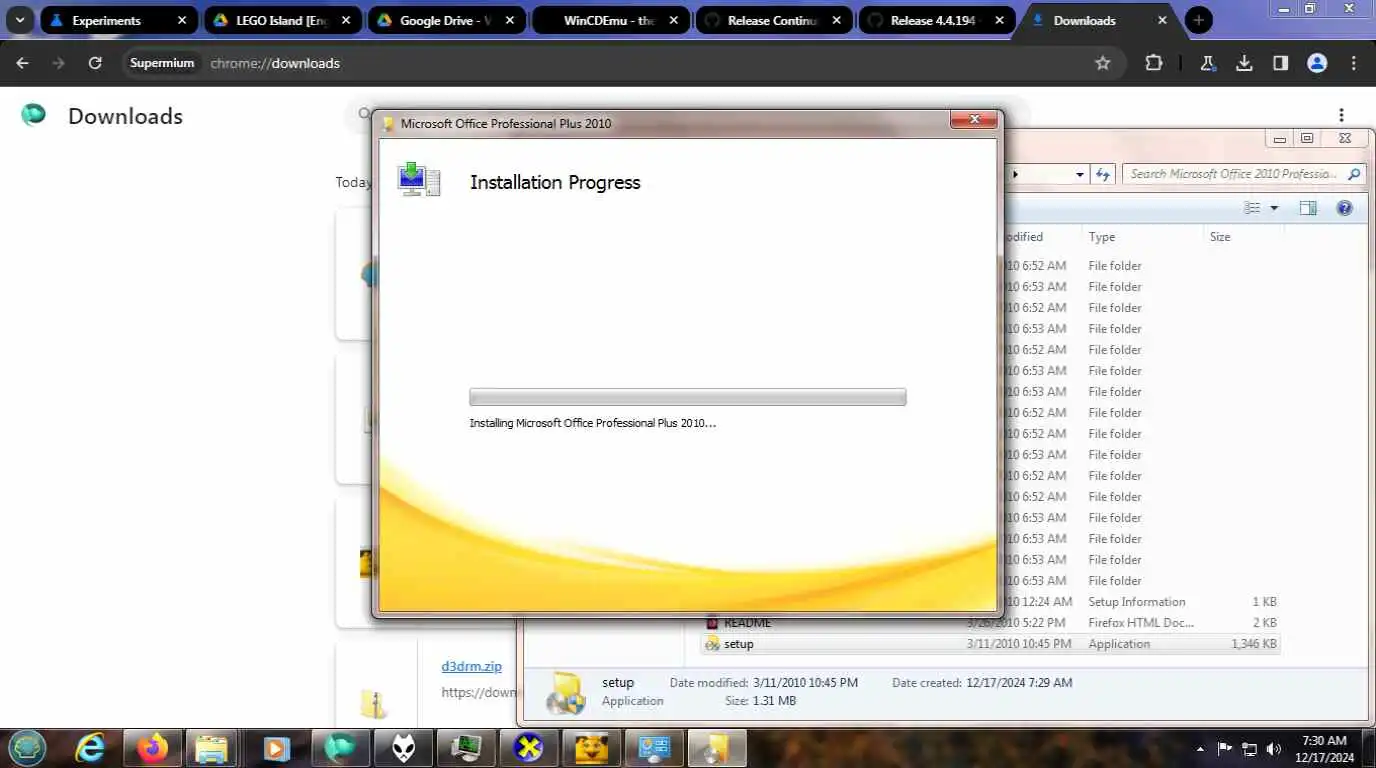This screenshot has height=768, width=1376.
Task: Open the network tray icon
Action: pyautogui.click(x=1249, y=748)
